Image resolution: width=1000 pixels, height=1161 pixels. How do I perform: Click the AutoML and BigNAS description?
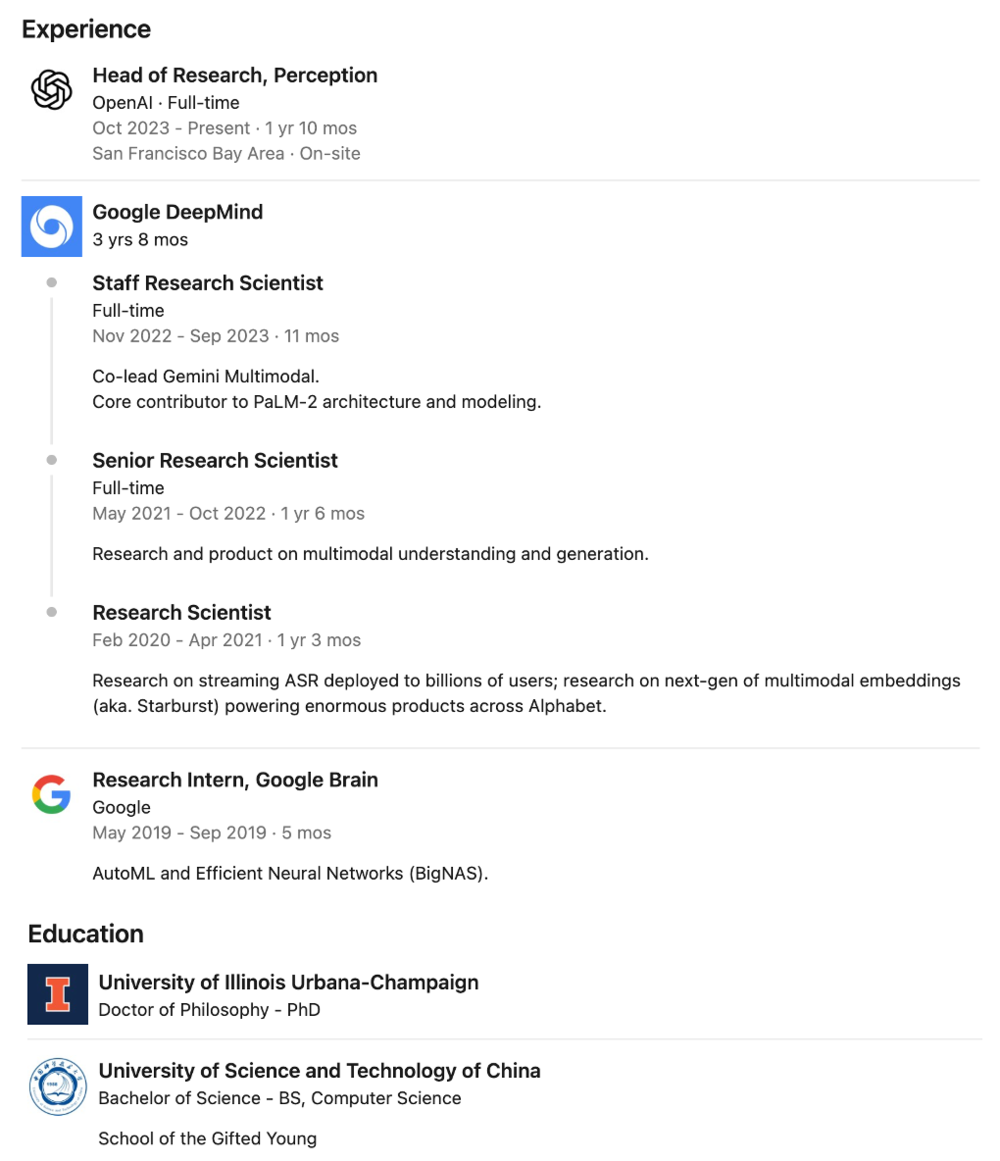(x=290, y=873)
